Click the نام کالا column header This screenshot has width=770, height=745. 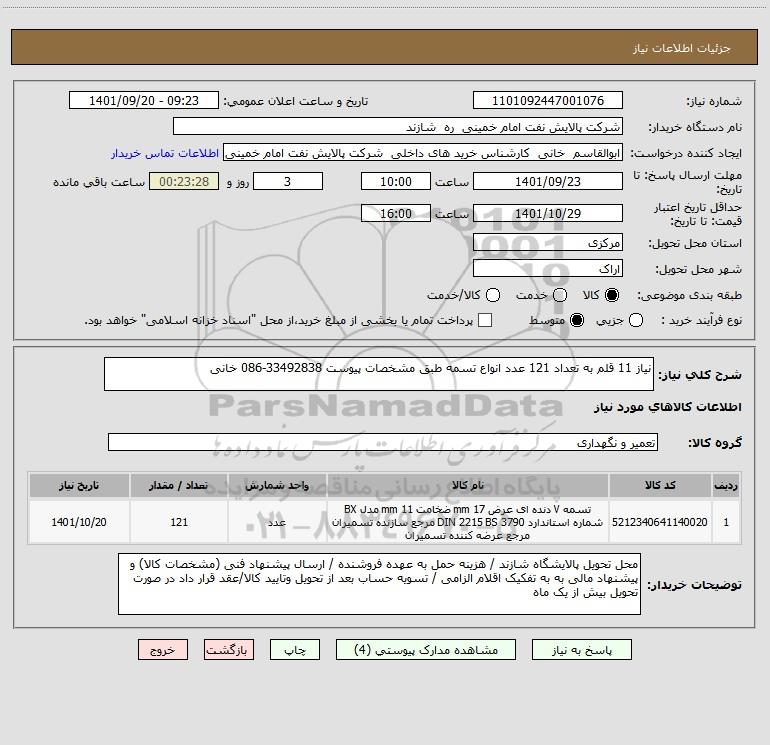coord(468,486)
